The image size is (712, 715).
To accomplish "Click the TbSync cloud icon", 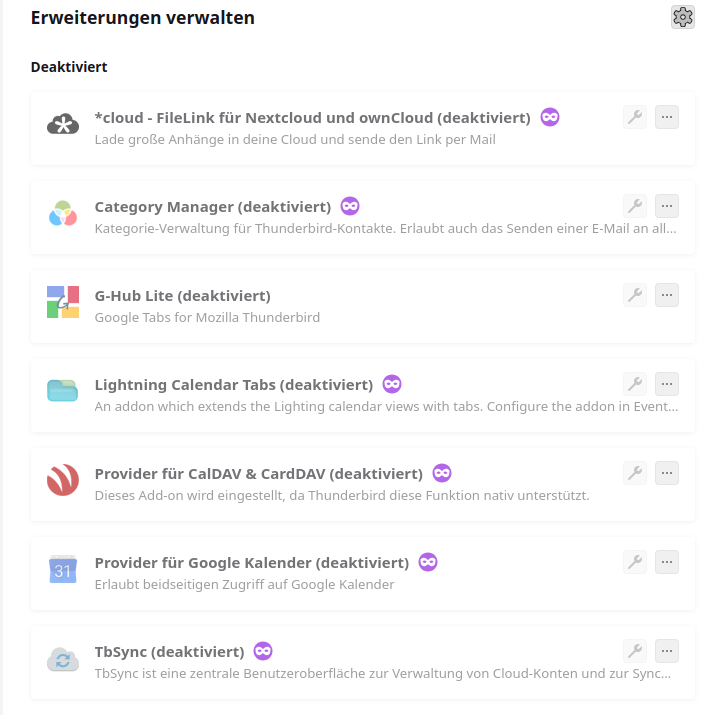I will [63, 658].
